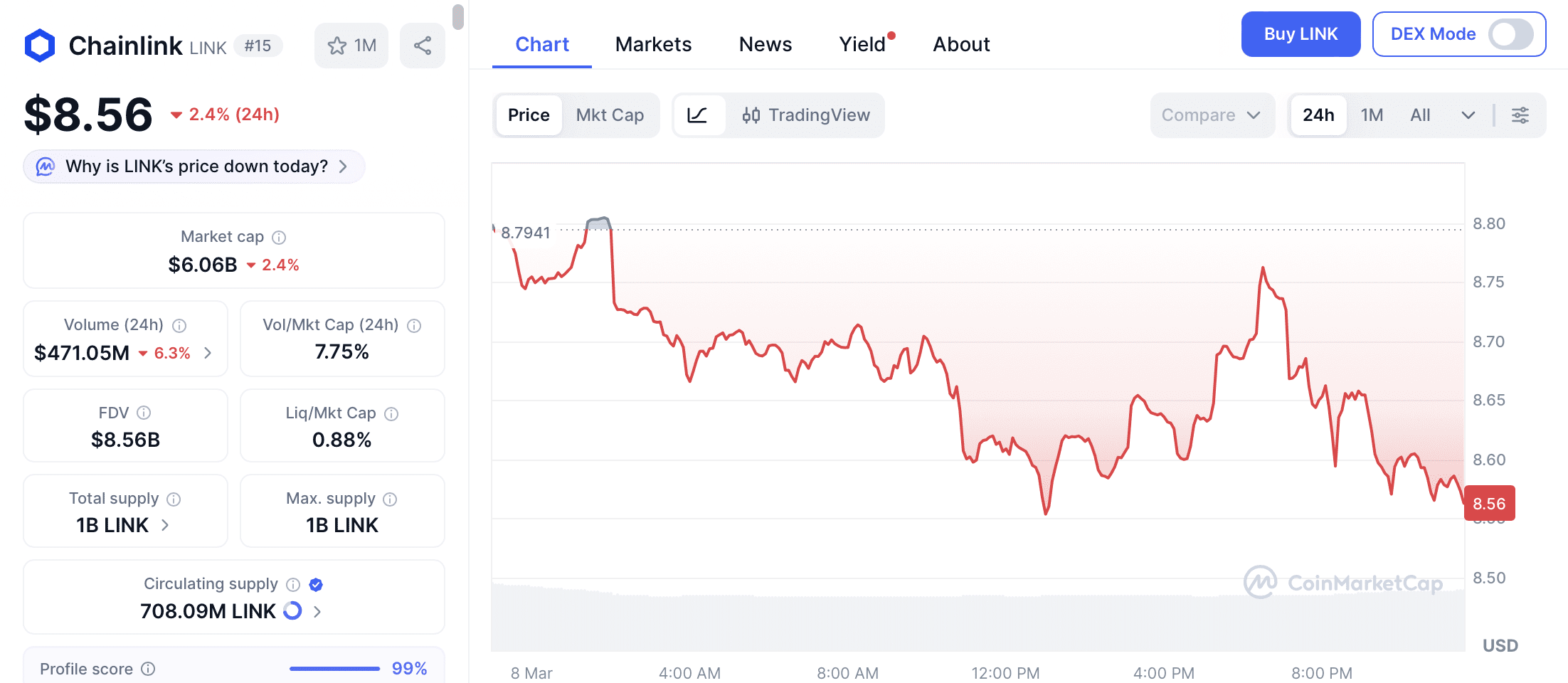The width and height of the screenshot is (1568, 683).
Task: Click the circulating supply ring icon
Action: tap(292, 611)
